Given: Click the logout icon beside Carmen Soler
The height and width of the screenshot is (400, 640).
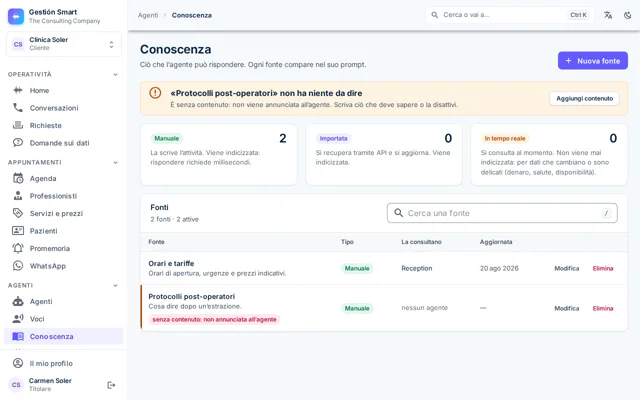Looking at the screenshot, I should click(111, 385).
